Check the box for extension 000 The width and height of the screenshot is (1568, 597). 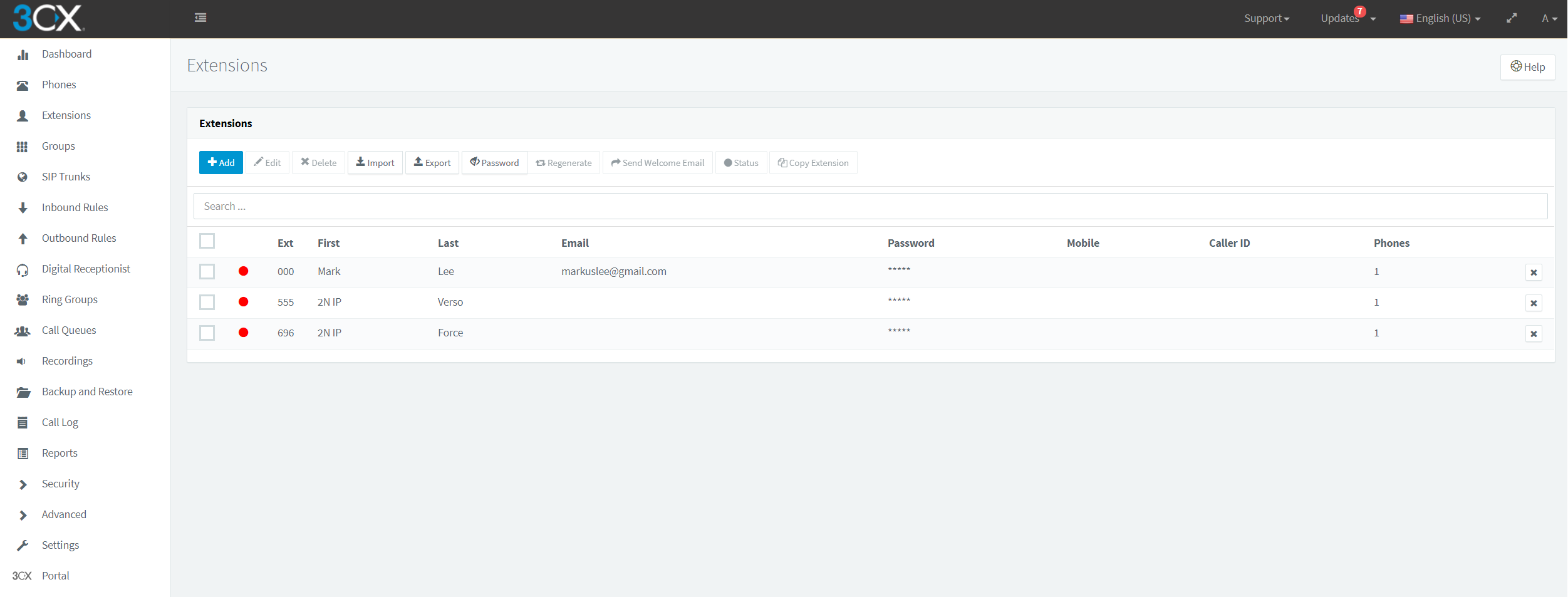click(x=207, y=272)
